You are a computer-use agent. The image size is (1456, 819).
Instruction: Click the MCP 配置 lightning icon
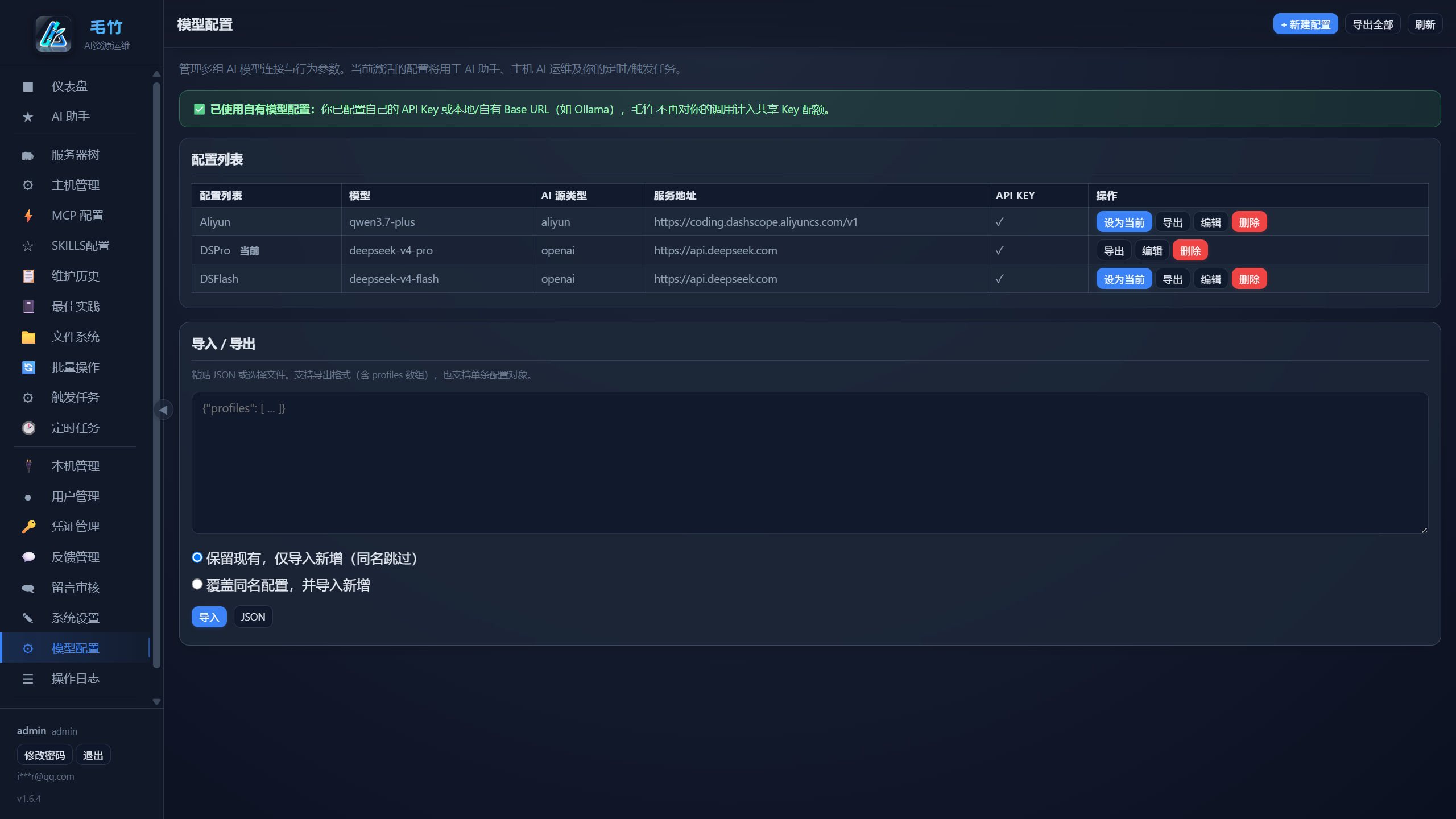pyautogui.click(x=28, y=216)
